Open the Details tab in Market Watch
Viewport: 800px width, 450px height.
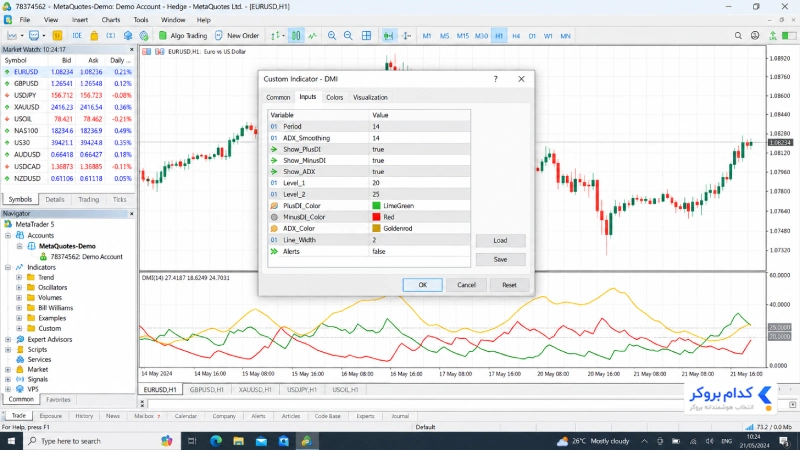click(55, 199)
